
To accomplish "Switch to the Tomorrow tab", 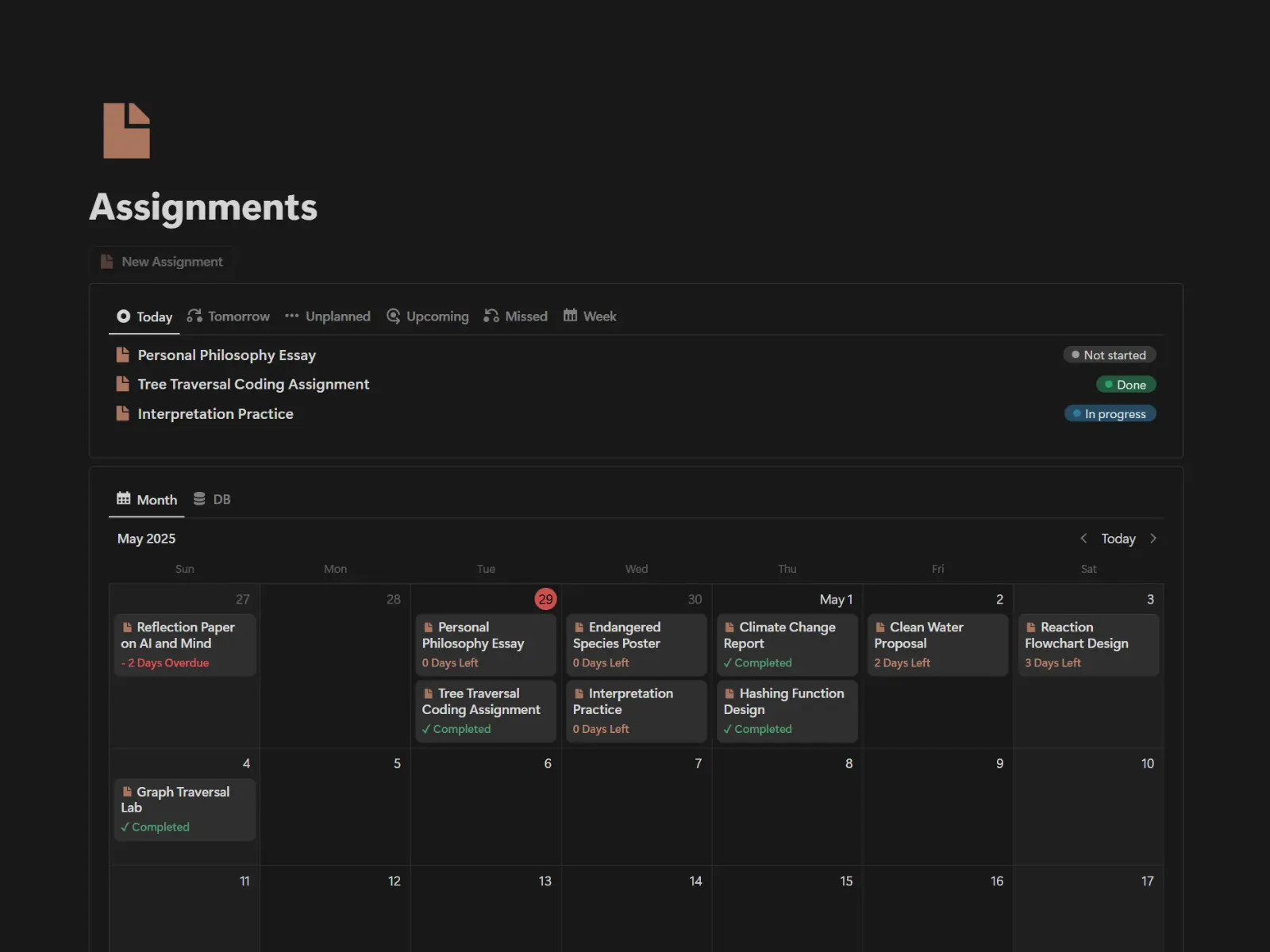I will [229, 317].
